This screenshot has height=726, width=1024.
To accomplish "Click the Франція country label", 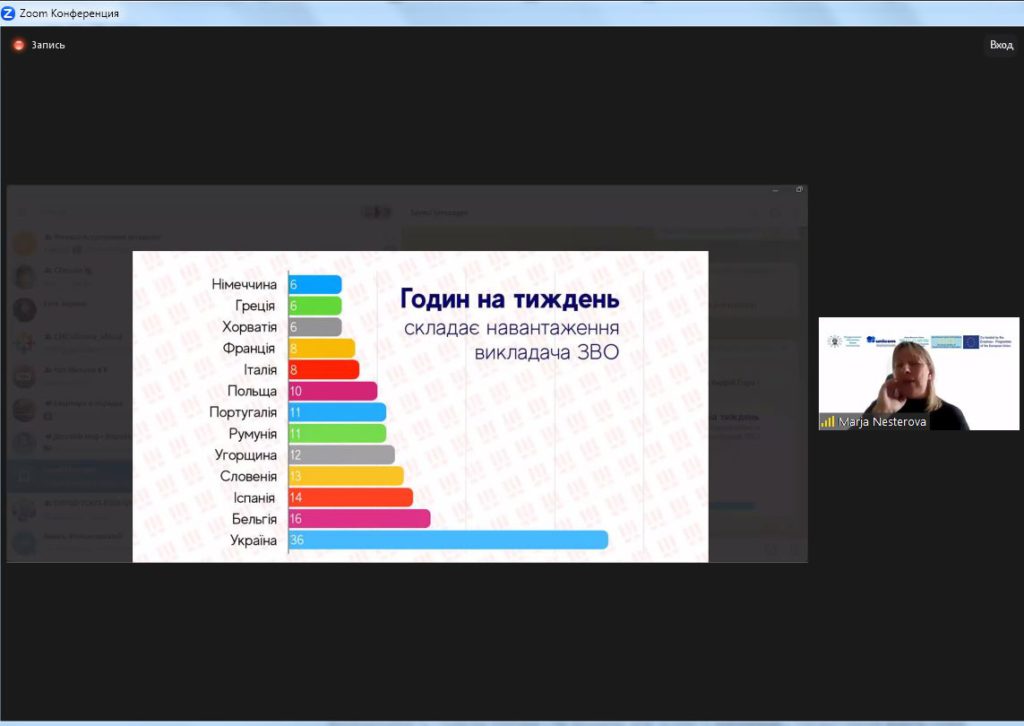I will point(249,348).
